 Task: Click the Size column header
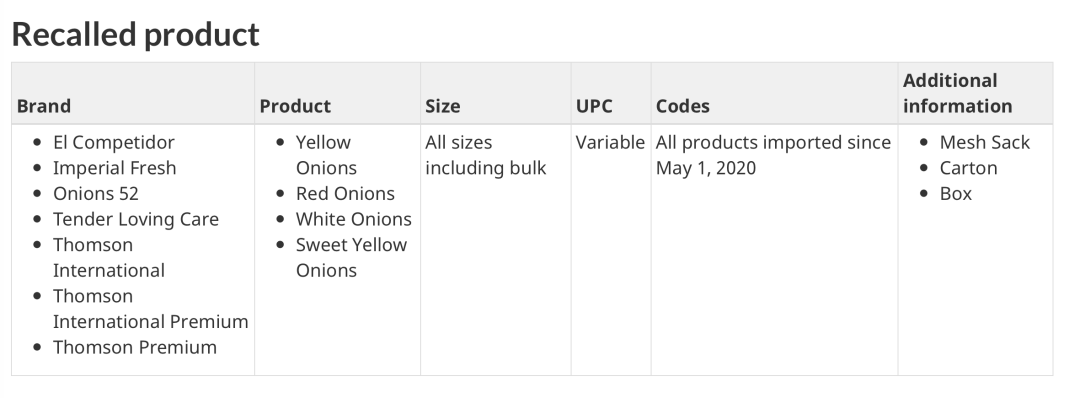click(x=442, y=106)
